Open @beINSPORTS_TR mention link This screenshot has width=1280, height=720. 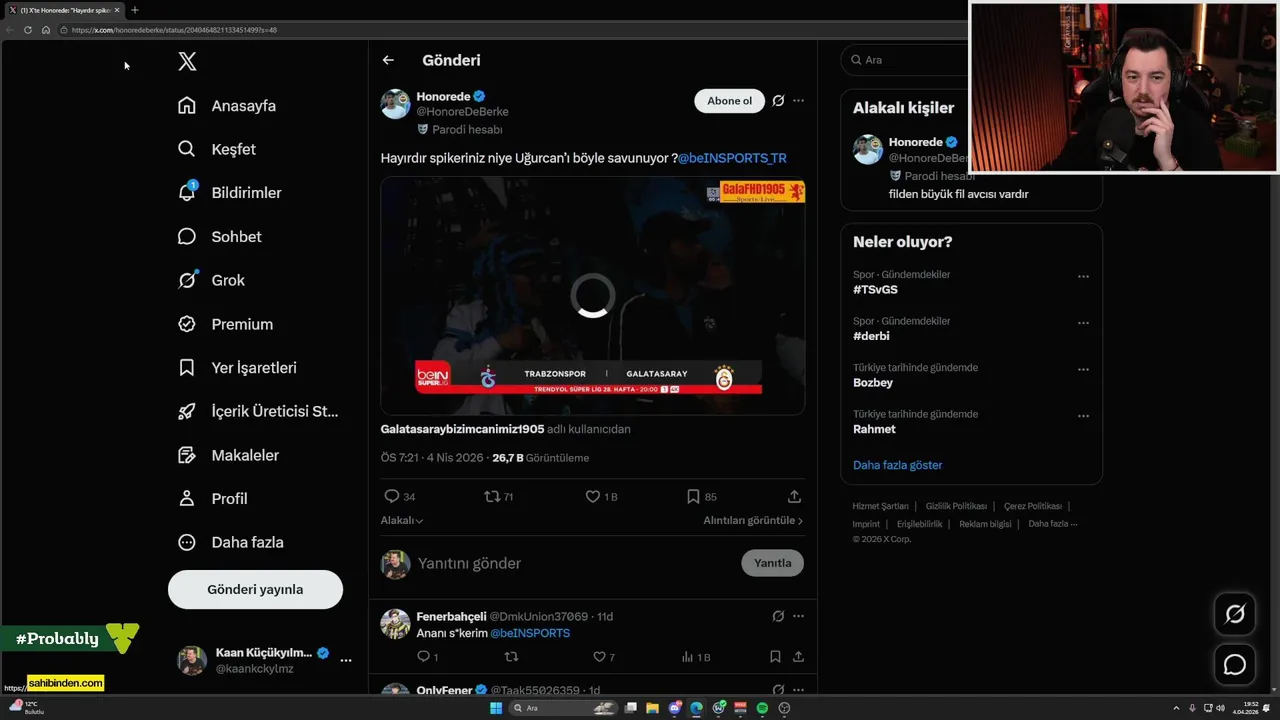[732, 158]
